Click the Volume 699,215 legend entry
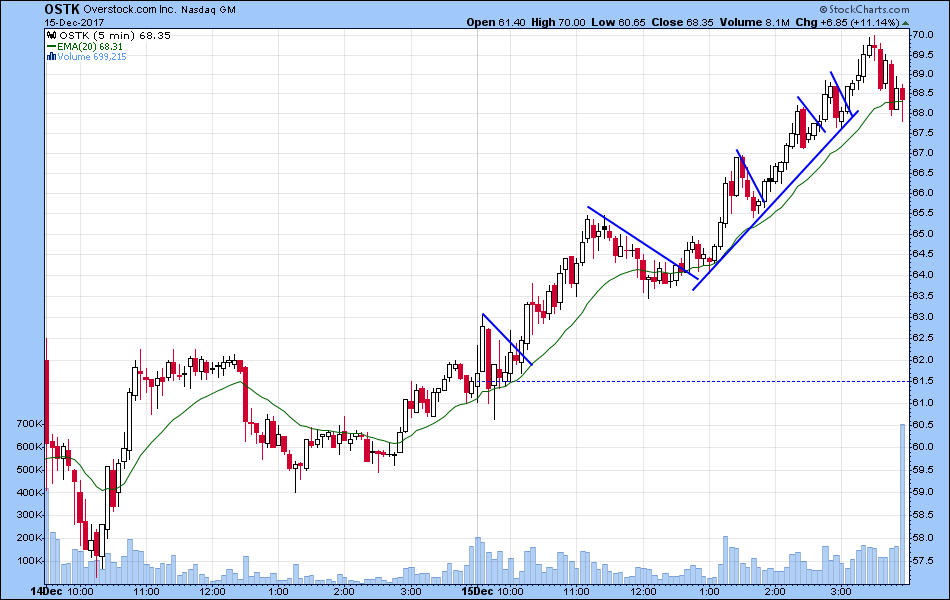Screen dimensions: 950x600 91,57
